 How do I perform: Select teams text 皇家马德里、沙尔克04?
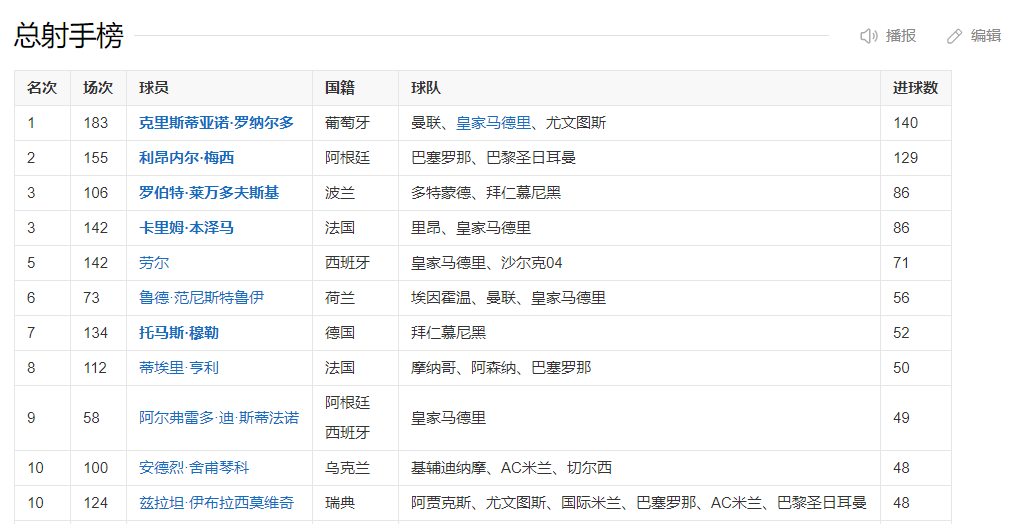click(487, 263)
